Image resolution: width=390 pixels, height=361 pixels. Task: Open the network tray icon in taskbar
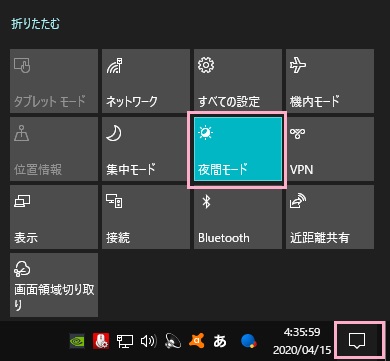click(x=125, y=341)
